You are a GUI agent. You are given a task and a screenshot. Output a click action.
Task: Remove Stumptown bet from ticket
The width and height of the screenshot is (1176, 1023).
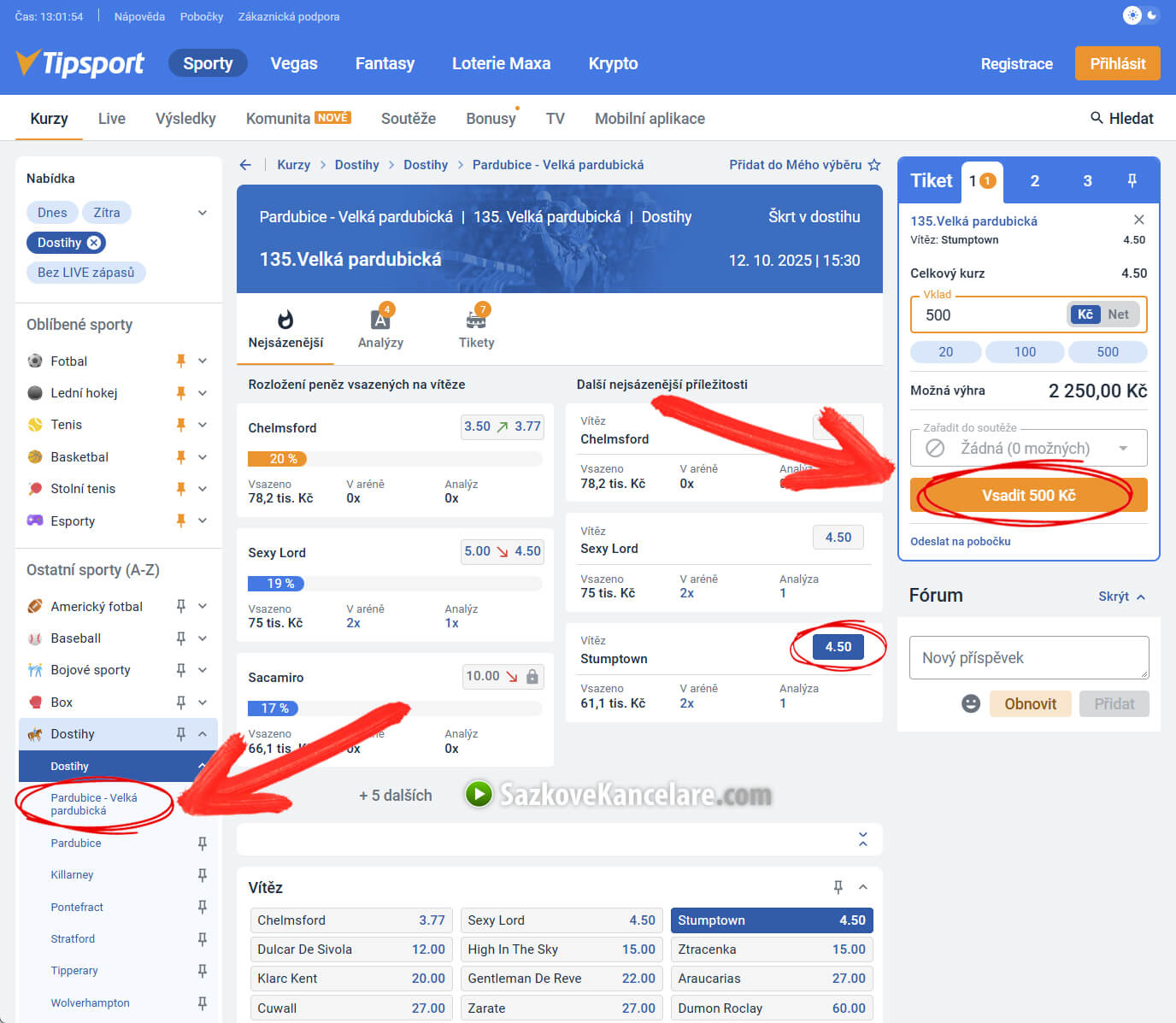1138,220
